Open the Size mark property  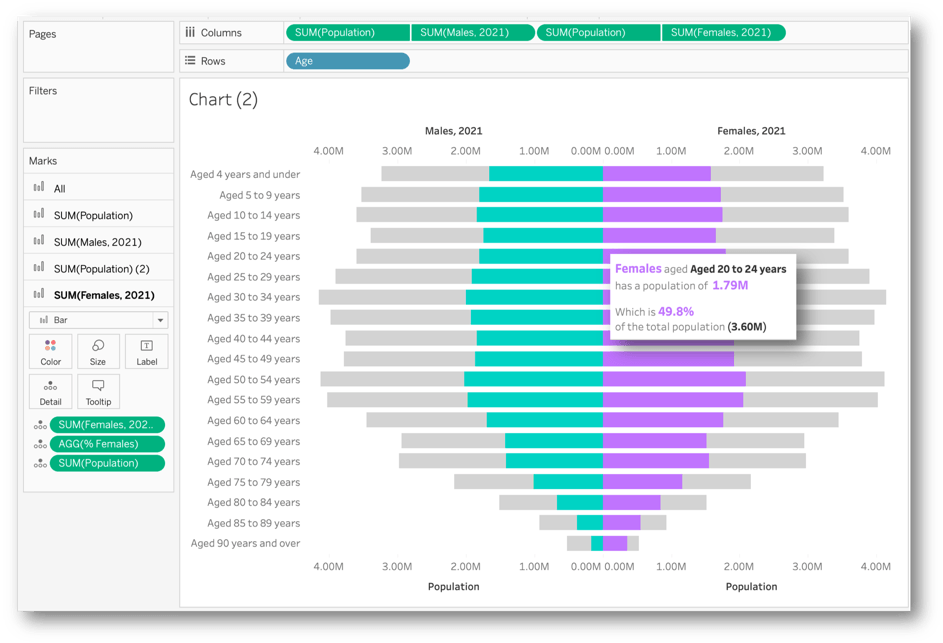98,352
